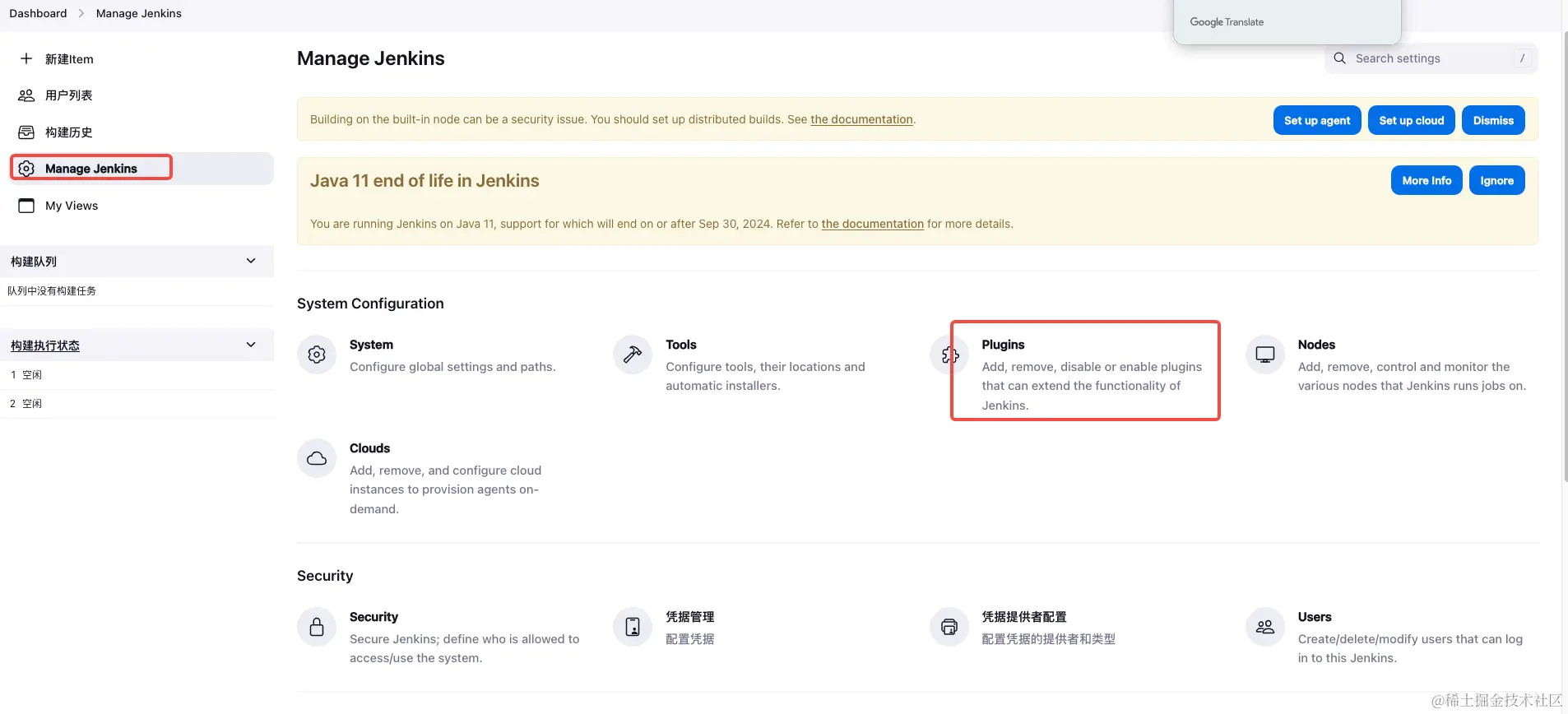
Task: Open the Security padlock icon
Action: pos(317,627)
